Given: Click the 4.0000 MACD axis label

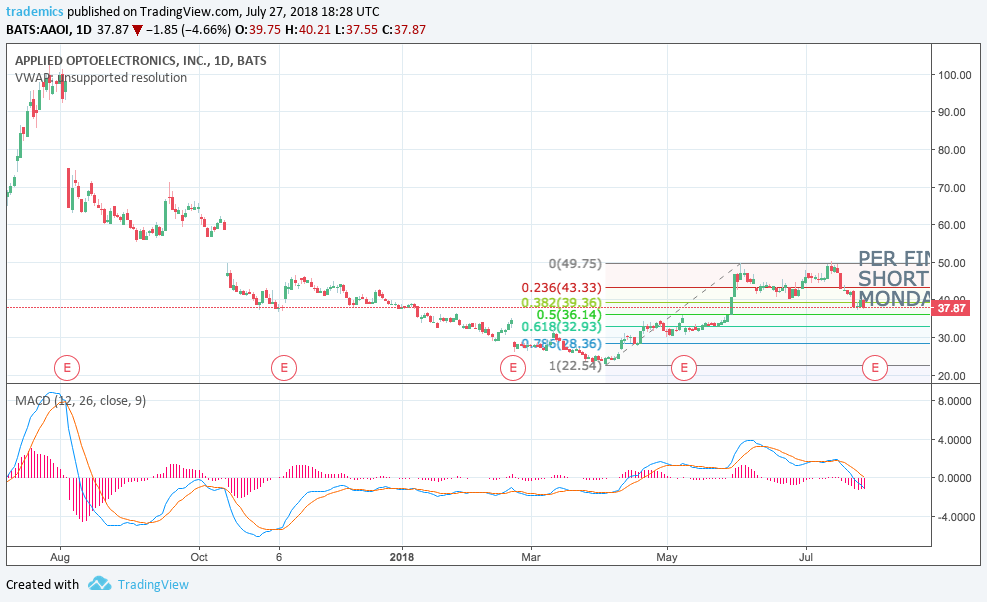Looking at the screenshot, I should (954, 440).
